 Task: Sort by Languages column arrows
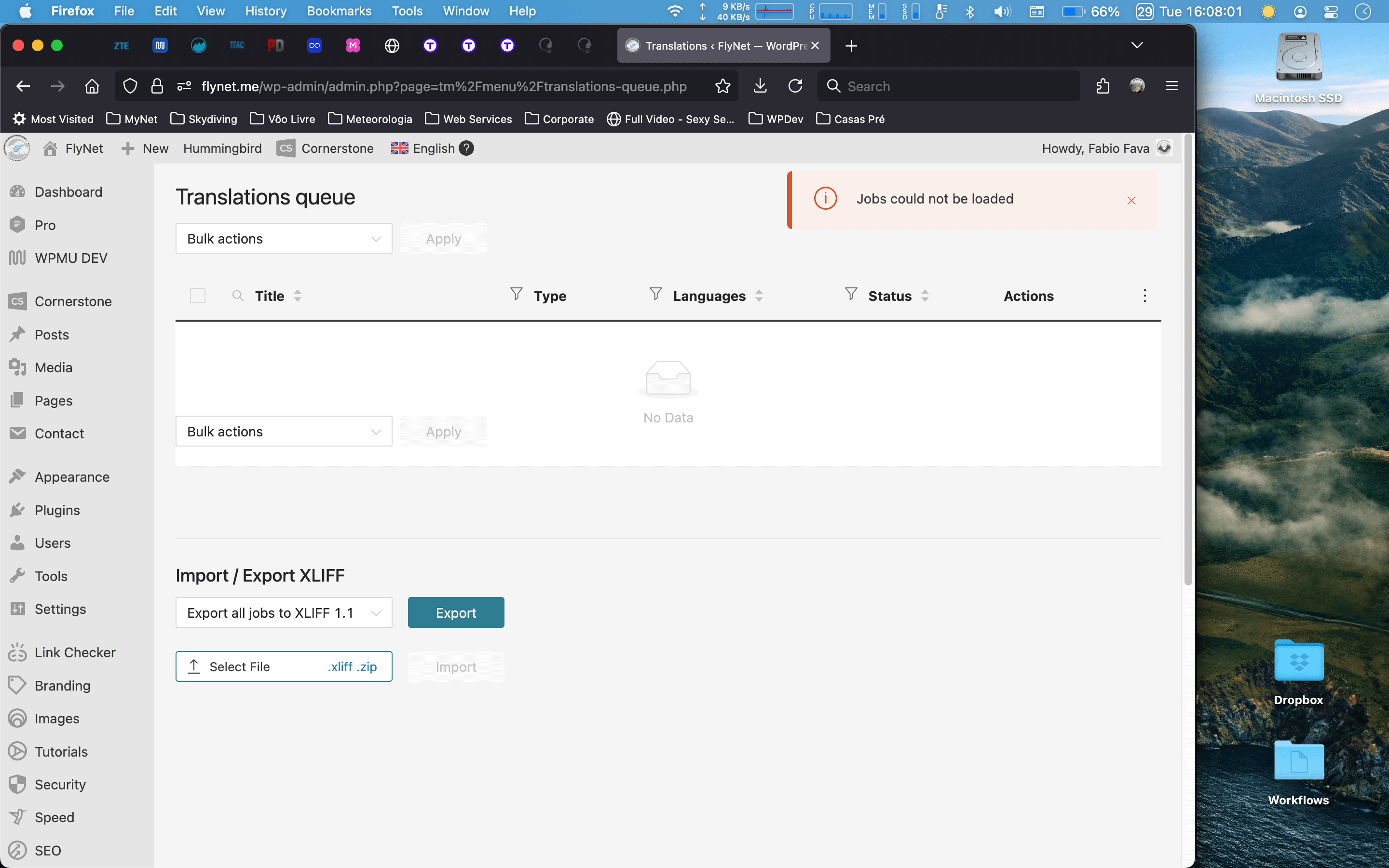[x=759, y=296]
